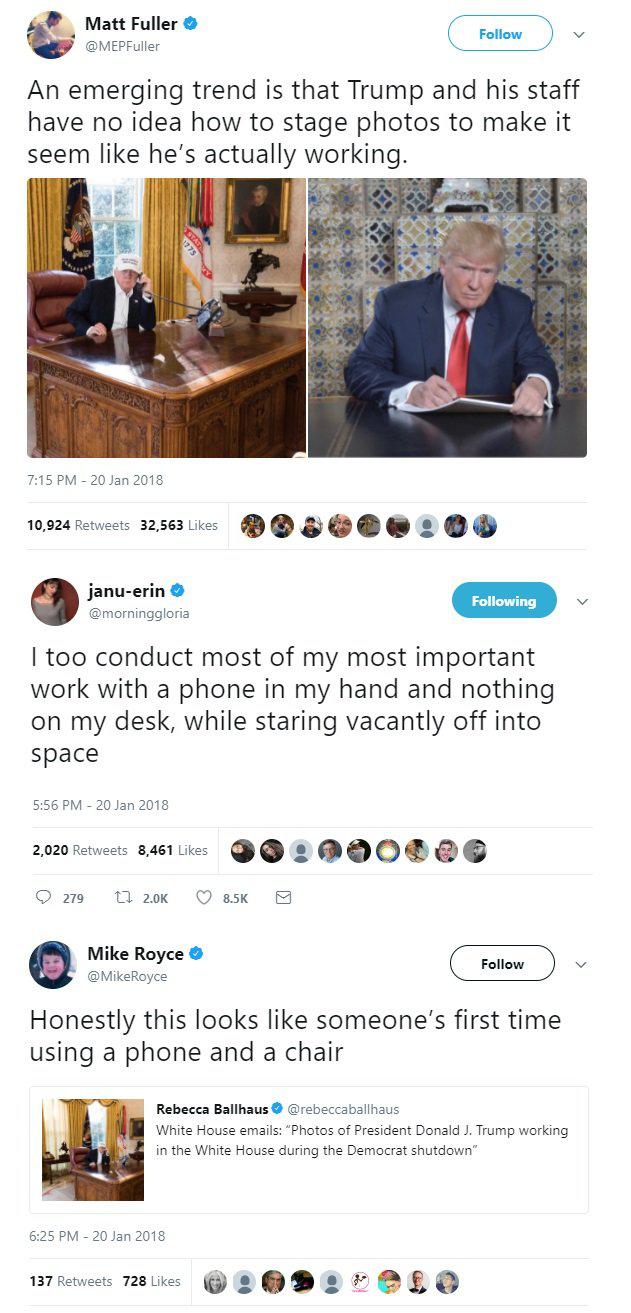Expand the chevron menu on Mike Royce's tweet
Screen dimensions: 631x1313
581,965
